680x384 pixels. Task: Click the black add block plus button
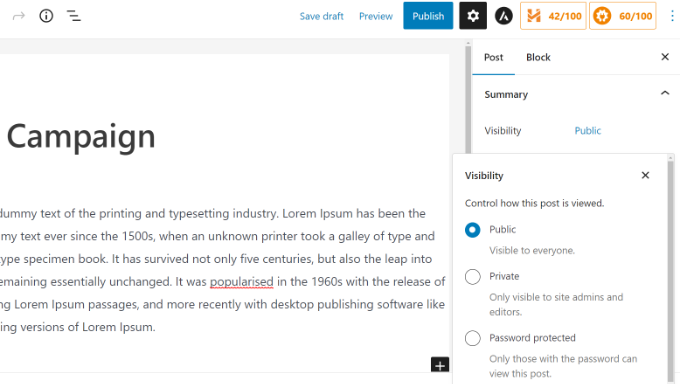tap(440, 365)
